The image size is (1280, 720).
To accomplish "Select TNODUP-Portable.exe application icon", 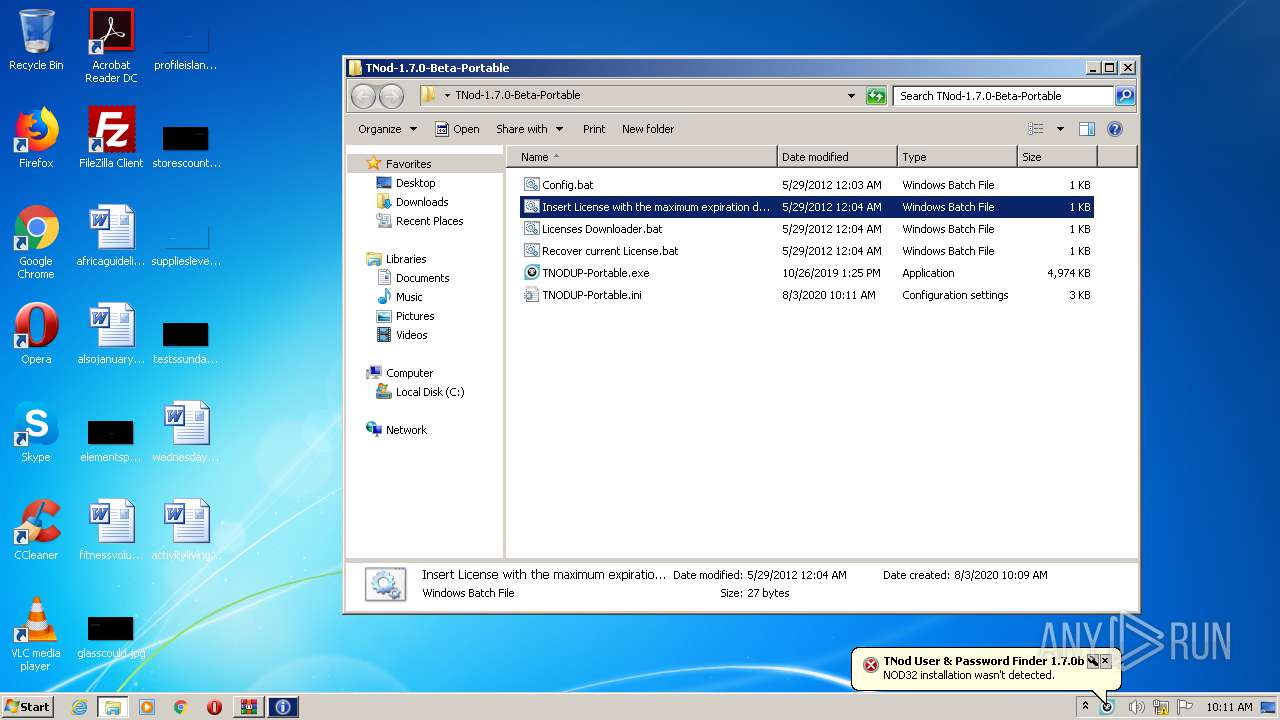I will point(532,273).
